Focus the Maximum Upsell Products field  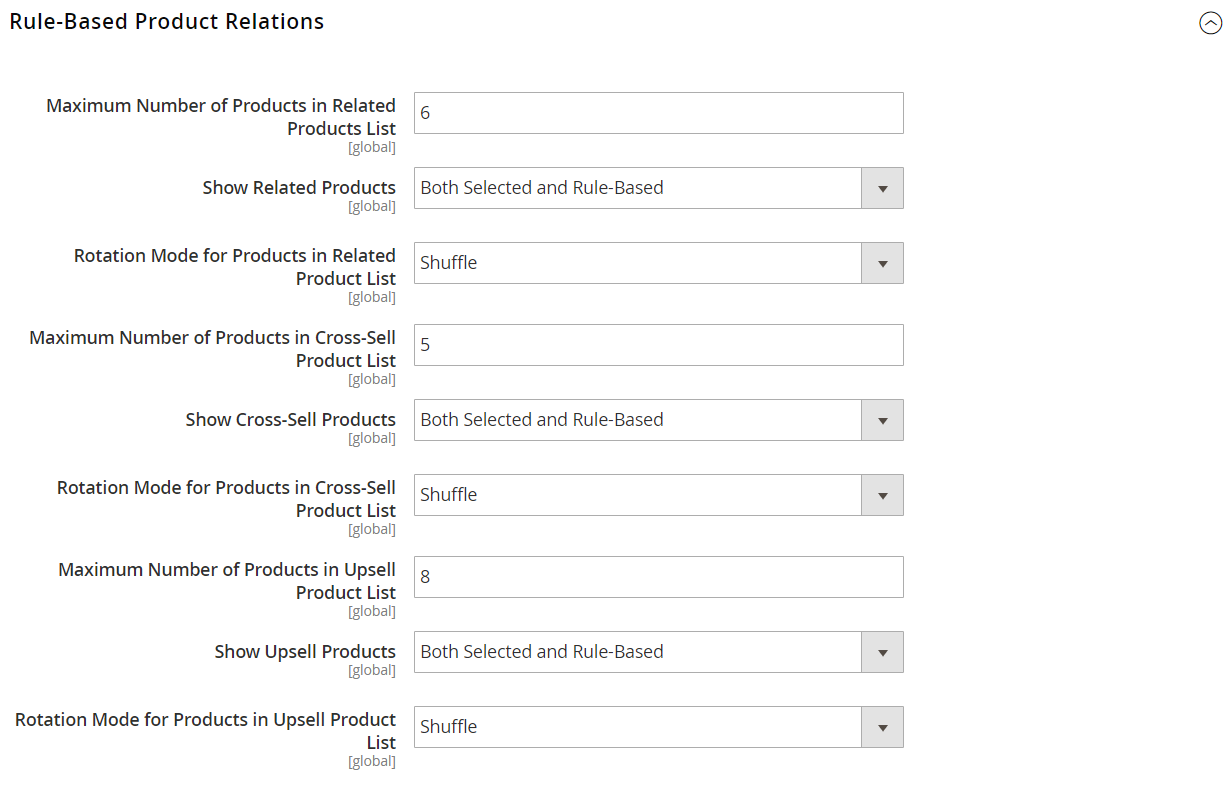(658, 577)
